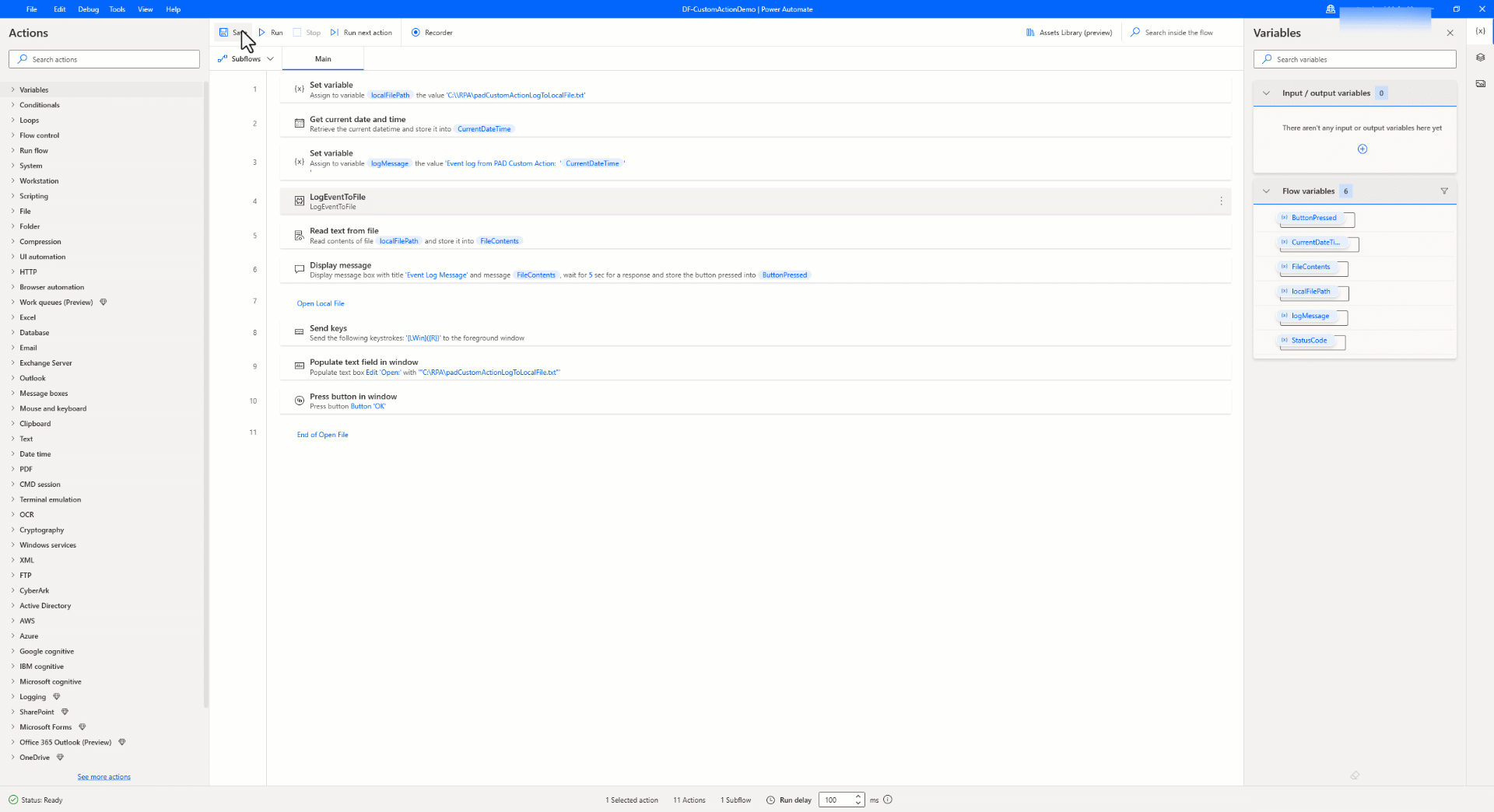Open the UI elements pane icon
1494x812 pixels.
(x=1482, y=58)
